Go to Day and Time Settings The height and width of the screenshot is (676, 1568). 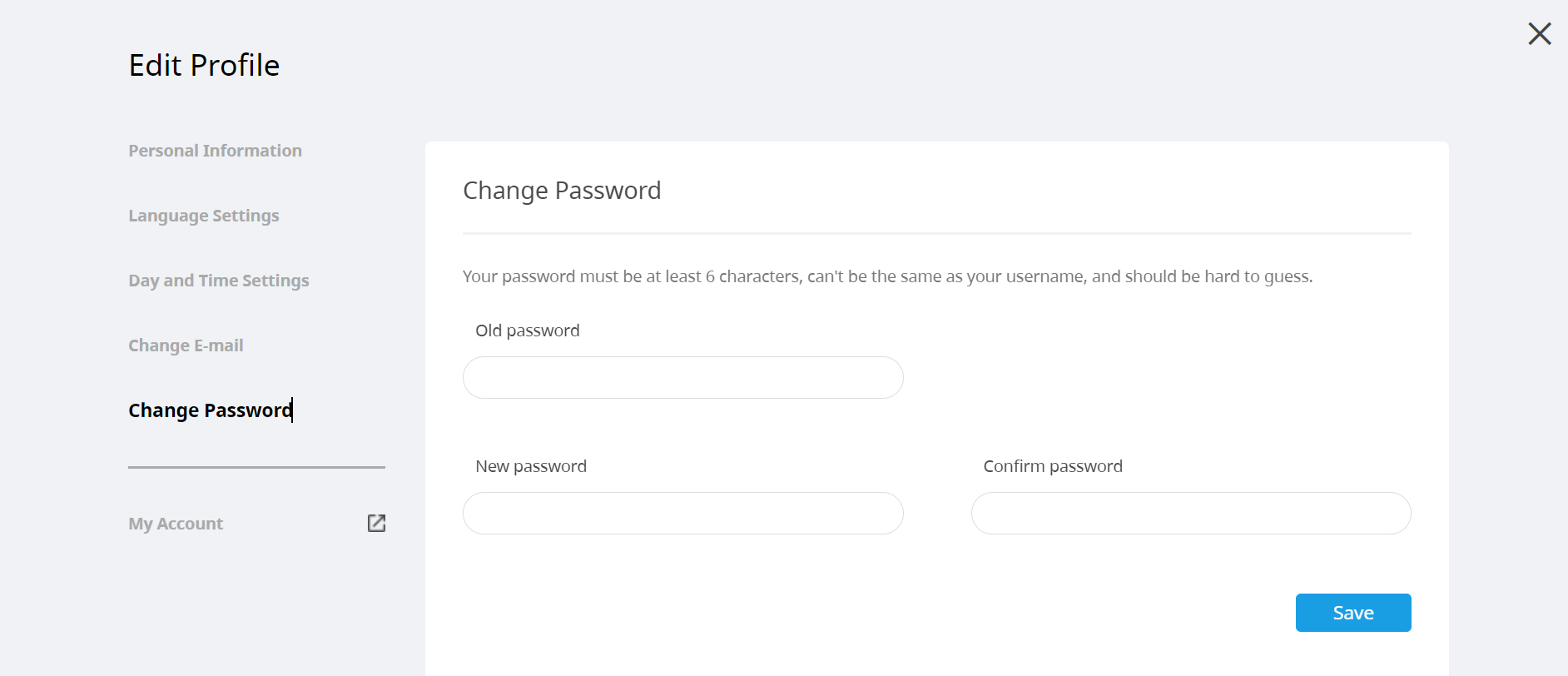[x=218, y=281]
